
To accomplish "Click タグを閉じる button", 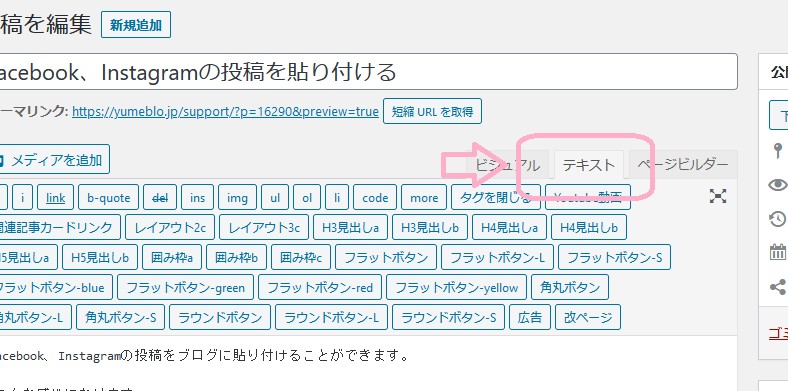I will [x=496, y=198].
